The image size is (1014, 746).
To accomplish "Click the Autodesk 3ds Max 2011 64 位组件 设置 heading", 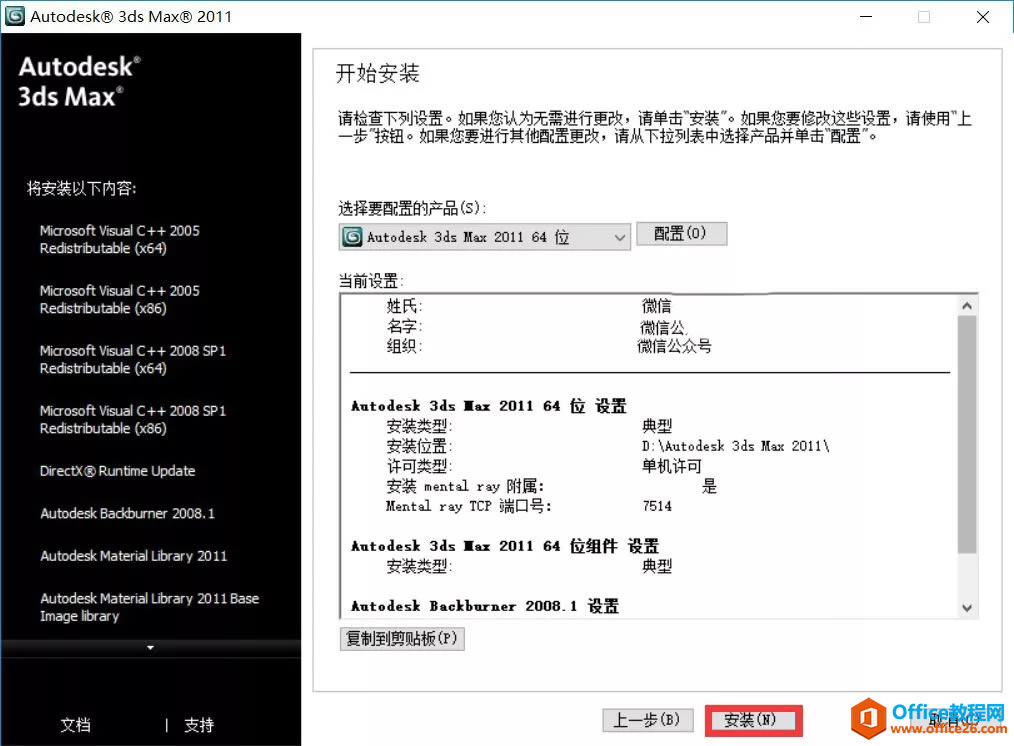I will click(x=505, y=546).
